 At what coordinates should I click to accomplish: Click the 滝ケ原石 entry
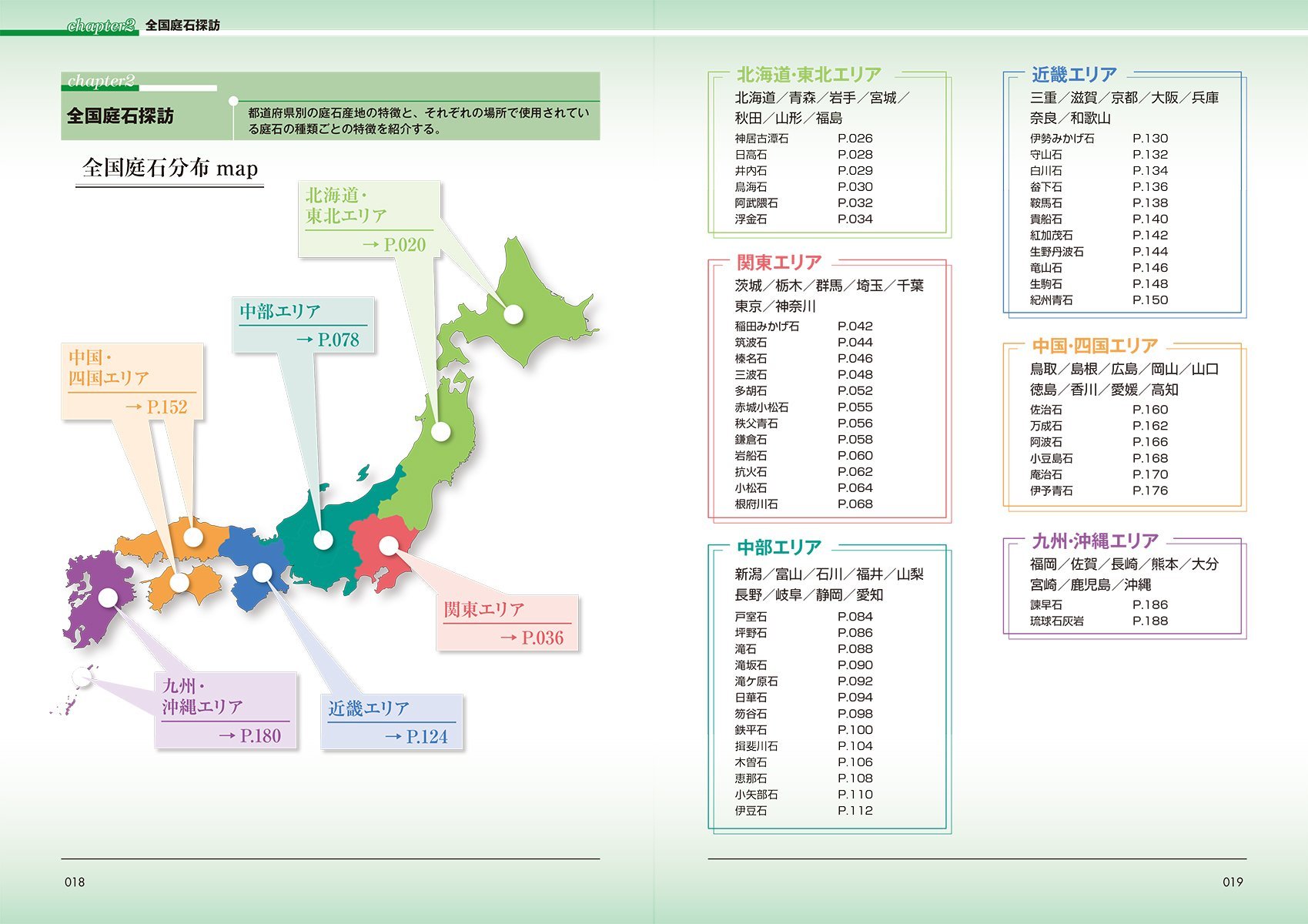click(804, 681)
